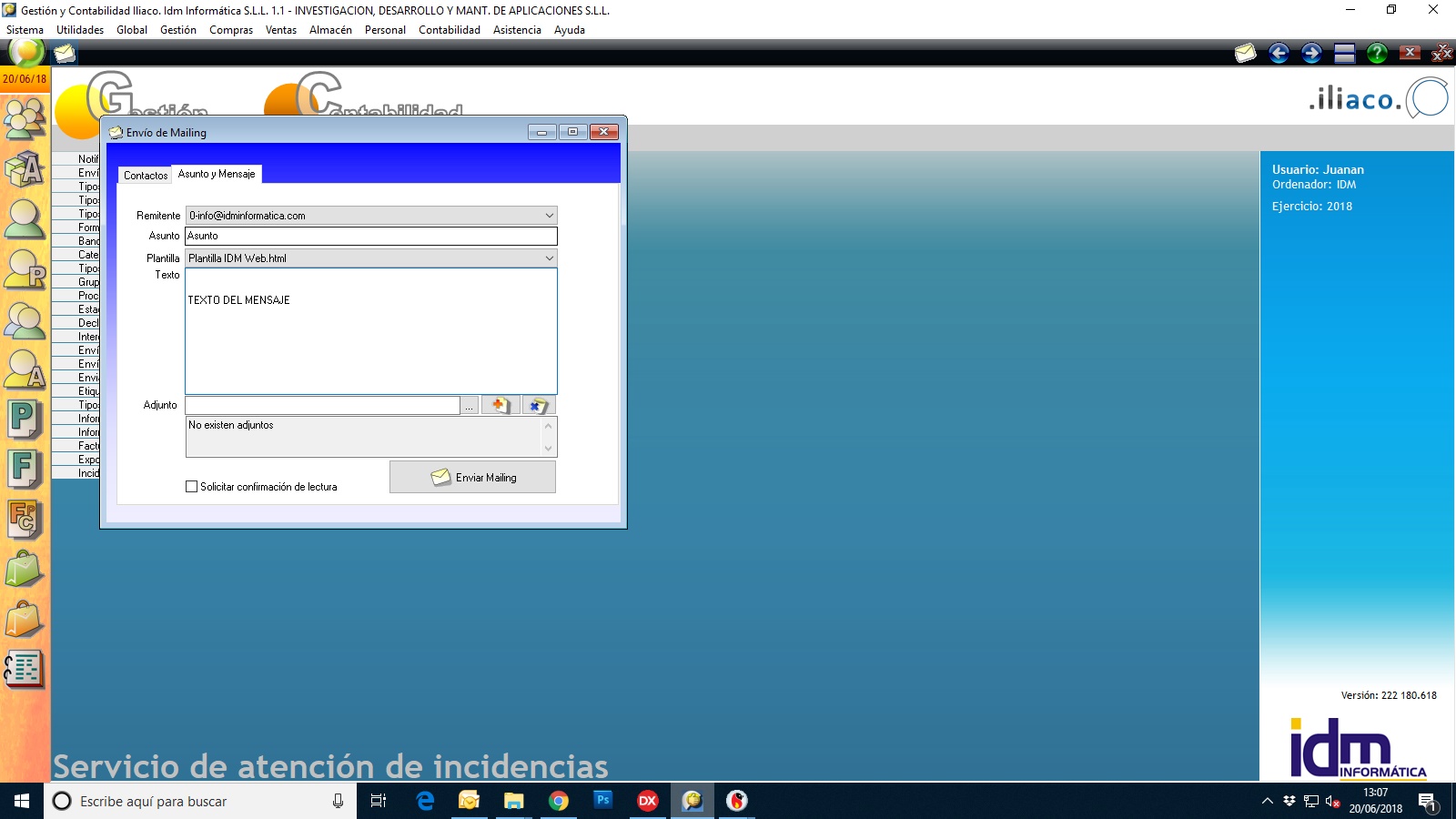
Task: Open the Global menu
Action: [132, 30]
